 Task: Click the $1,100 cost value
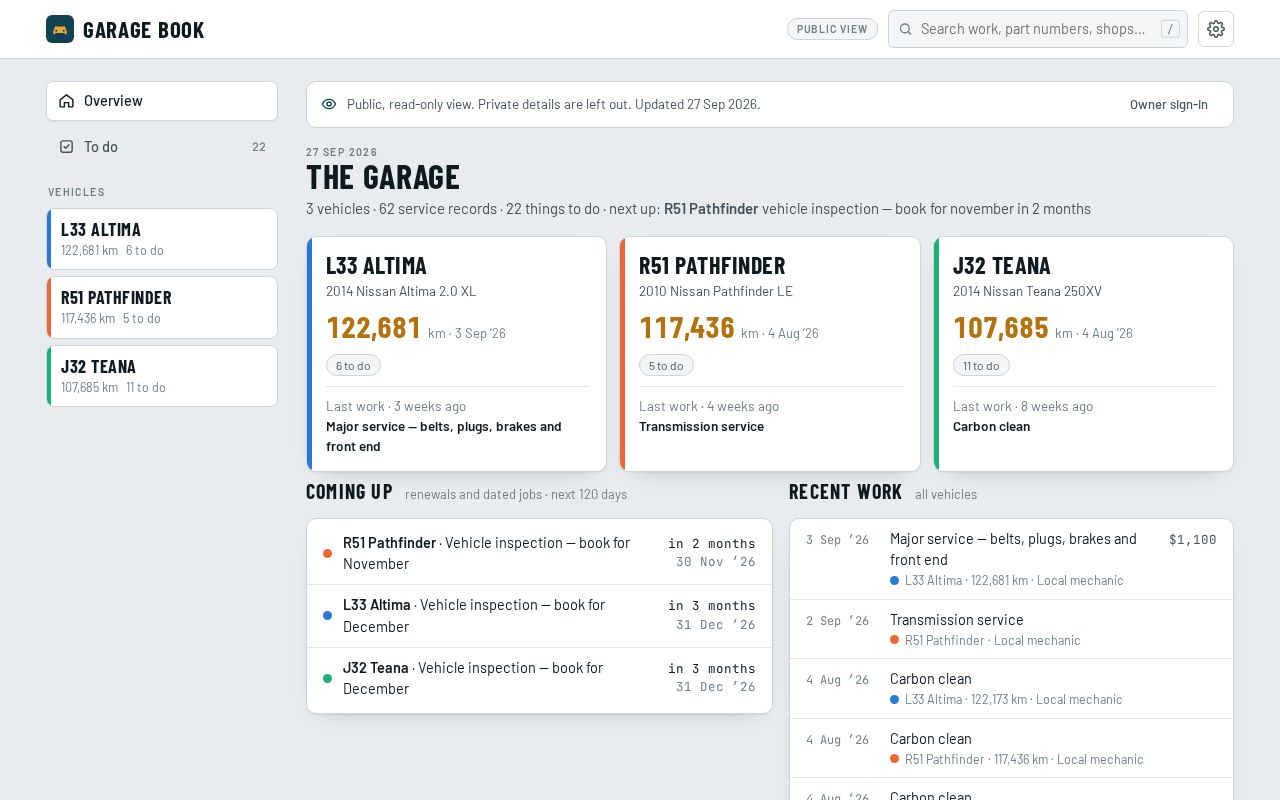click(1193, 539)
